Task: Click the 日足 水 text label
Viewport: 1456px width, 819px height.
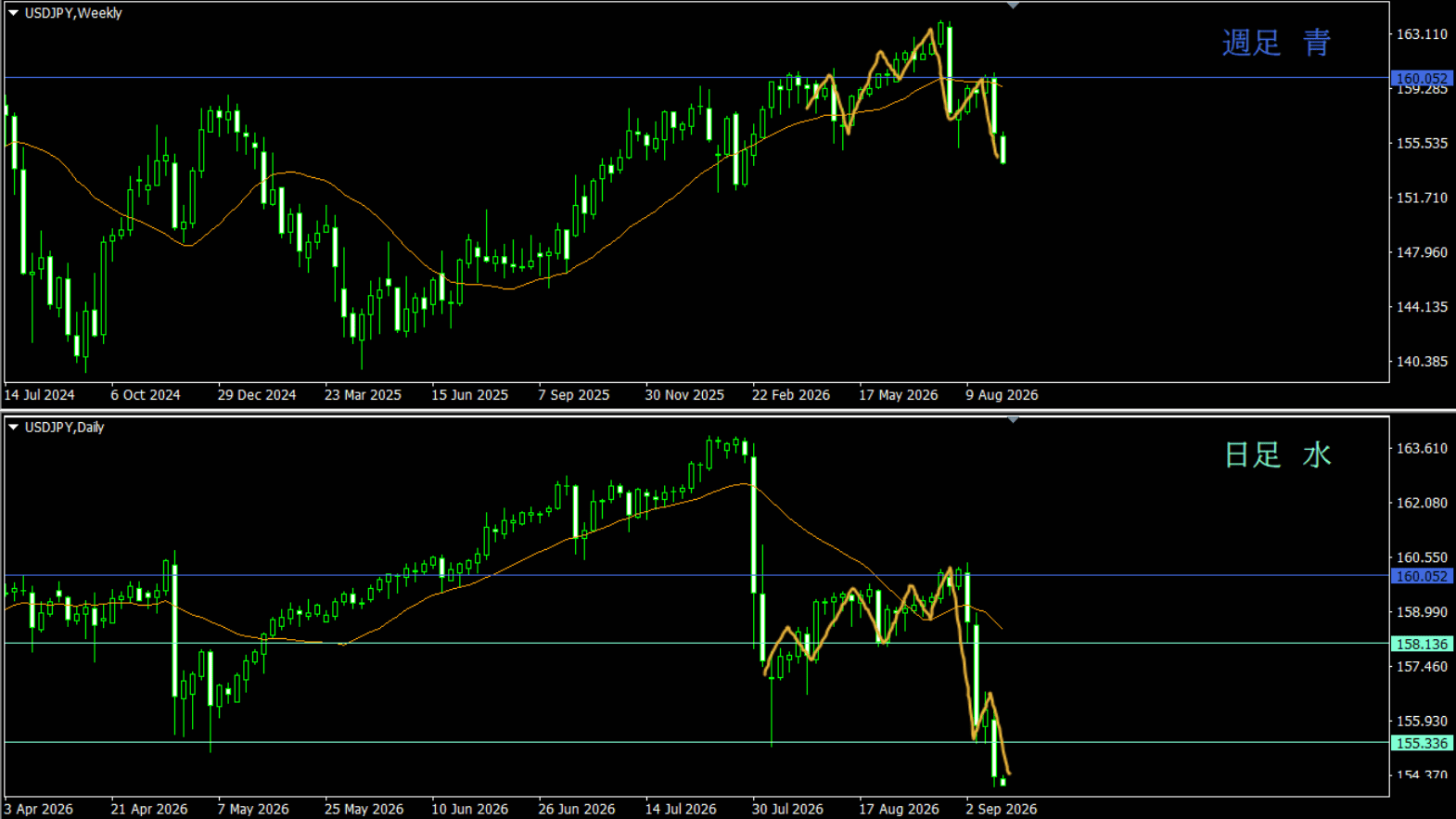Action: 1278,454
